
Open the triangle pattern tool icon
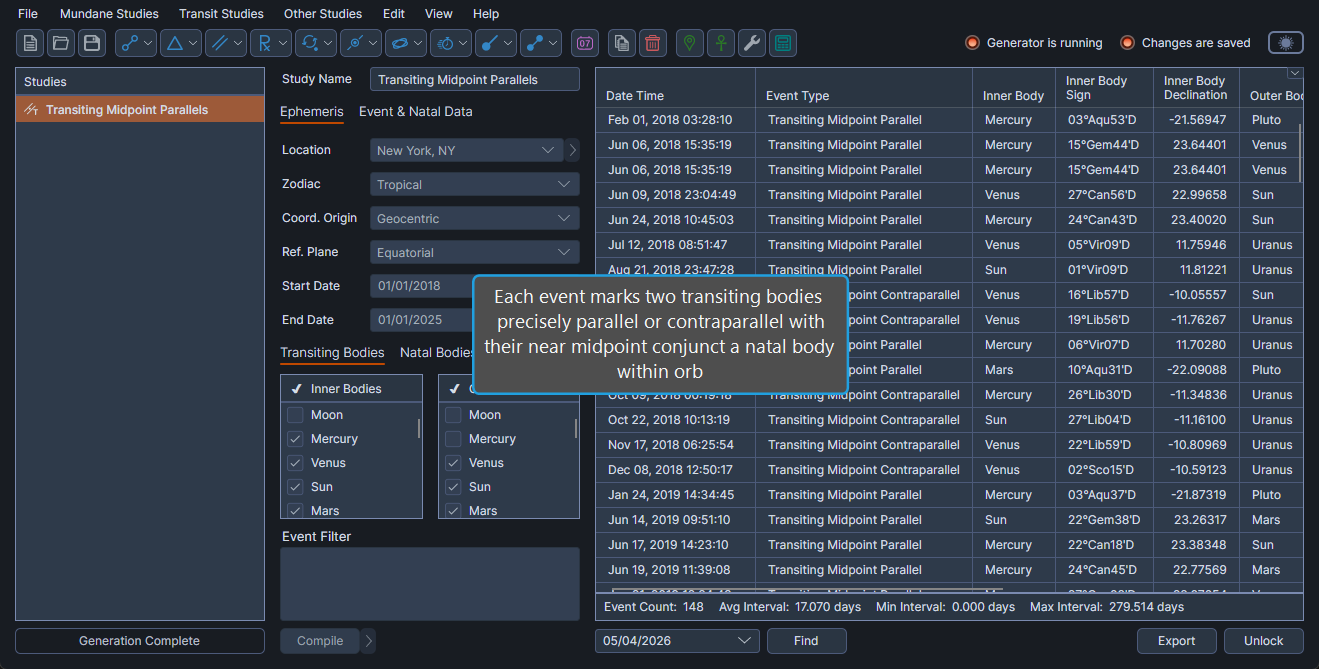(181, 43)
